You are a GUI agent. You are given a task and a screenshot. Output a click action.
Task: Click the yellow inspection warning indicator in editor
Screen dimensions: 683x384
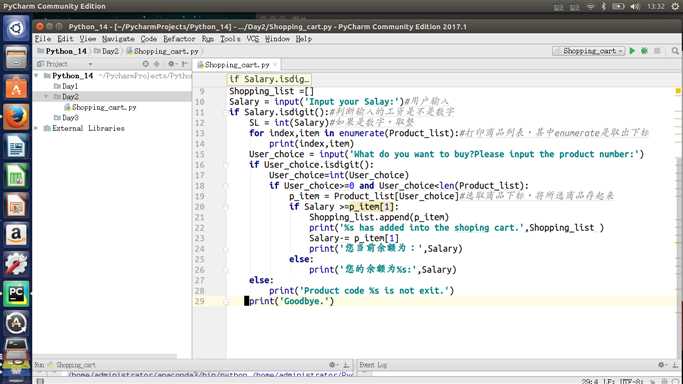point(678,91)
